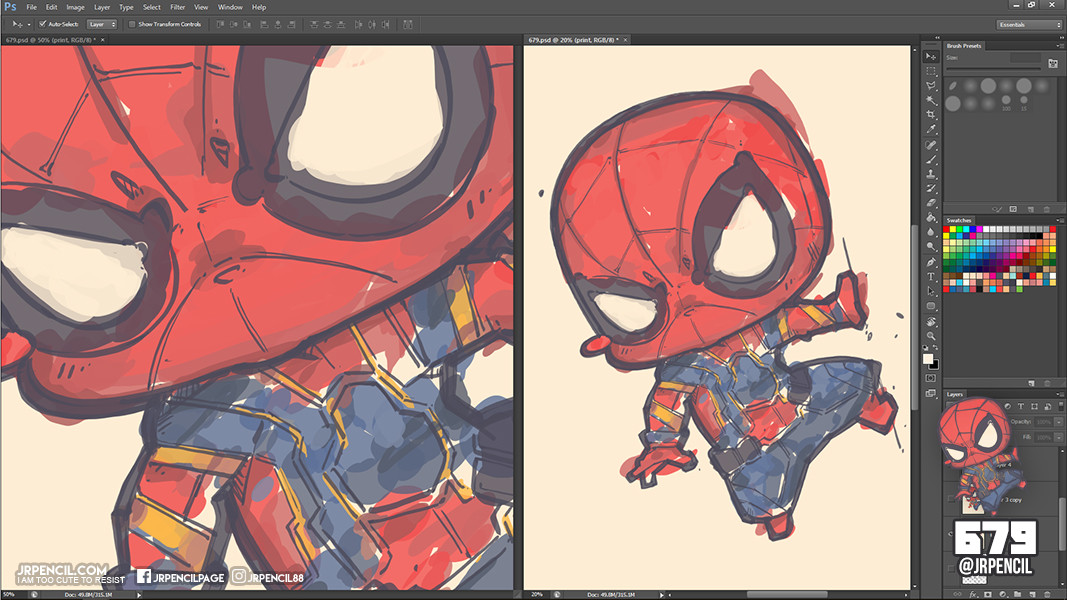Select the Dodge tool
Viewport: 1067px width, 600px height.
(x=931, y=247)
